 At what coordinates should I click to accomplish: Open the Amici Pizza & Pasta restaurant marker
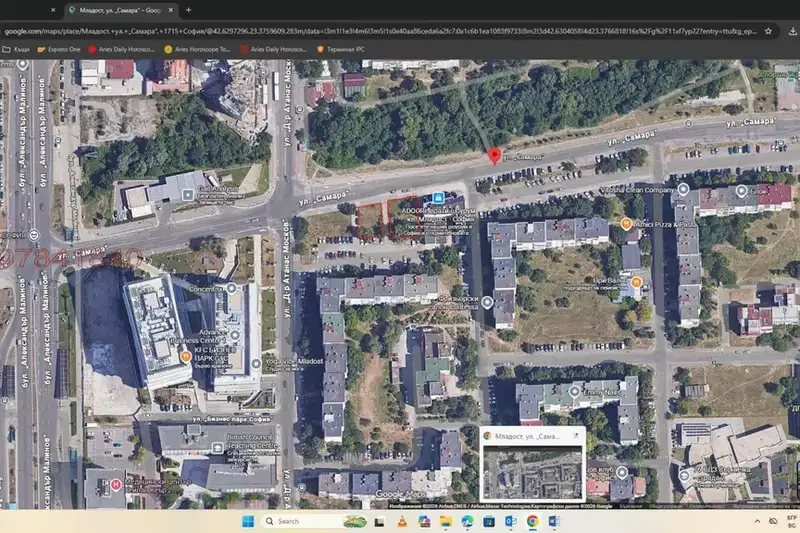point(626,223)
